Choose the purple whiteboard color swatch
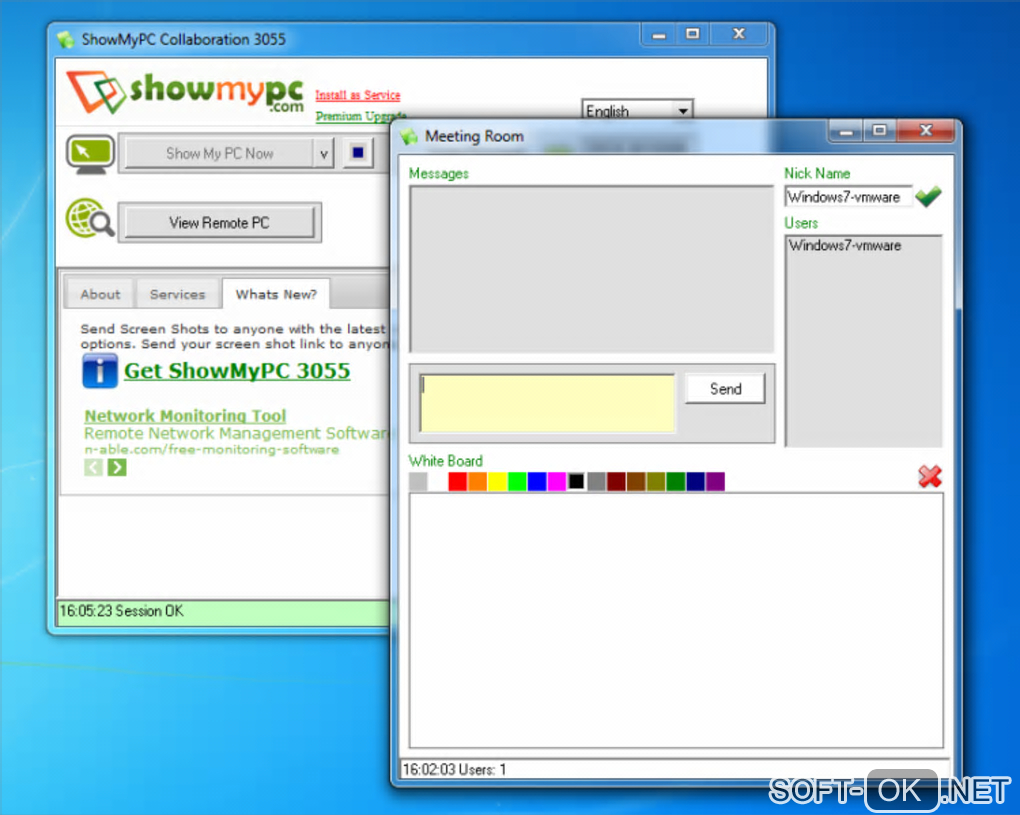Screen dimensions: 1020x815 click(x=716, y=482)
